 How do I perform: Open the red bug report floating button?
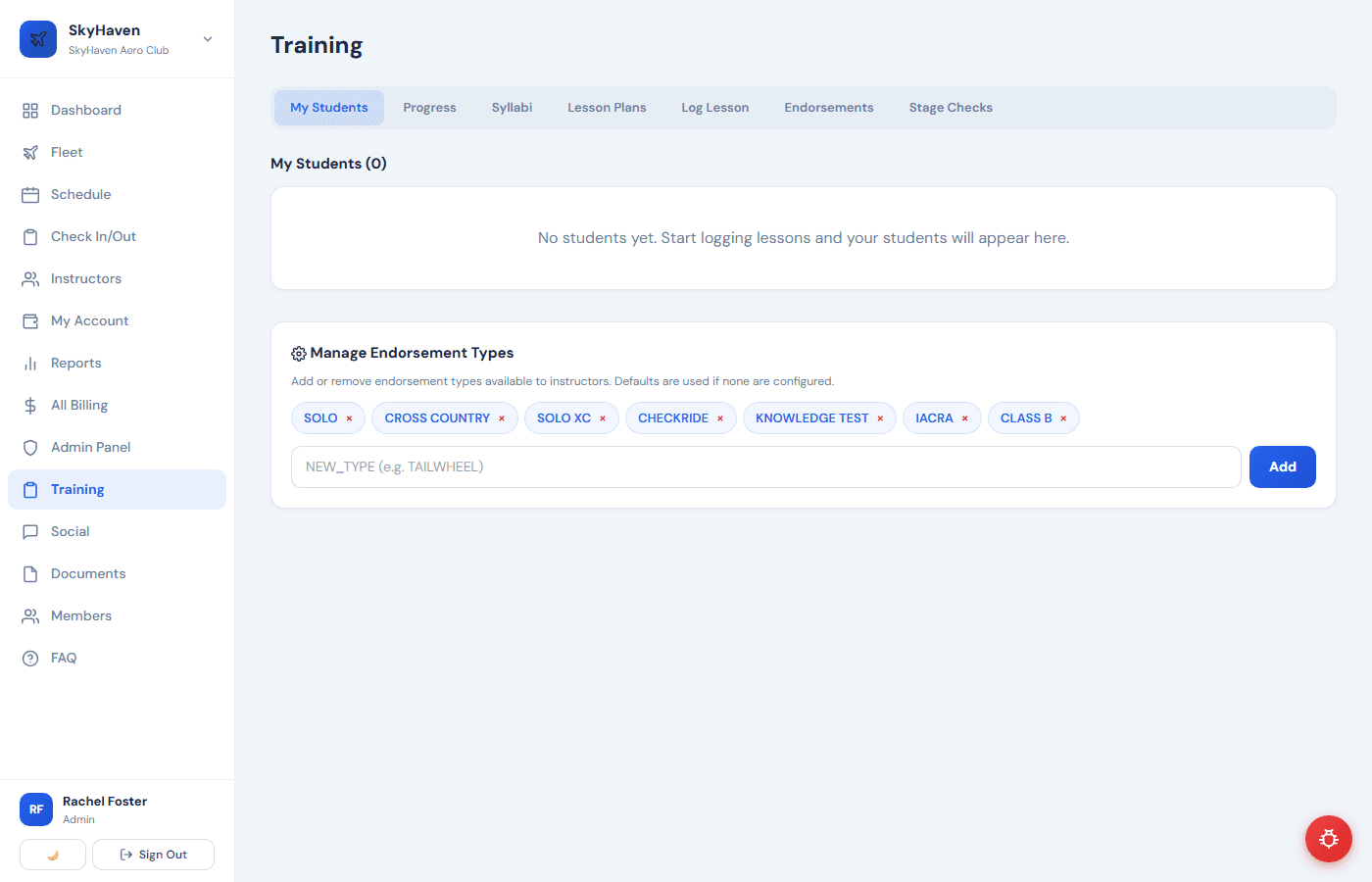(1328, 839)
